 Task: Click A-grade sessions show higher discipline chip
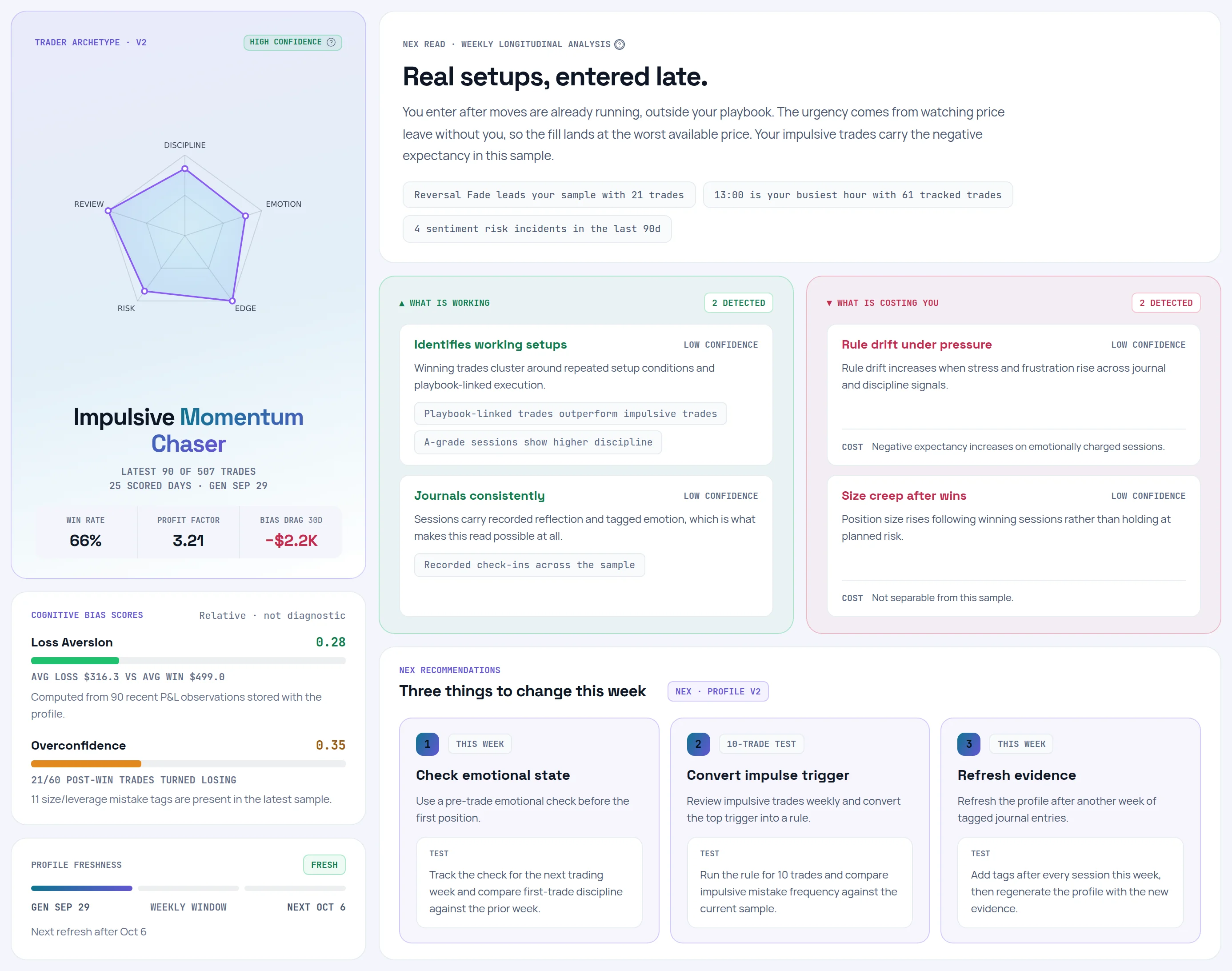(538, 442)
